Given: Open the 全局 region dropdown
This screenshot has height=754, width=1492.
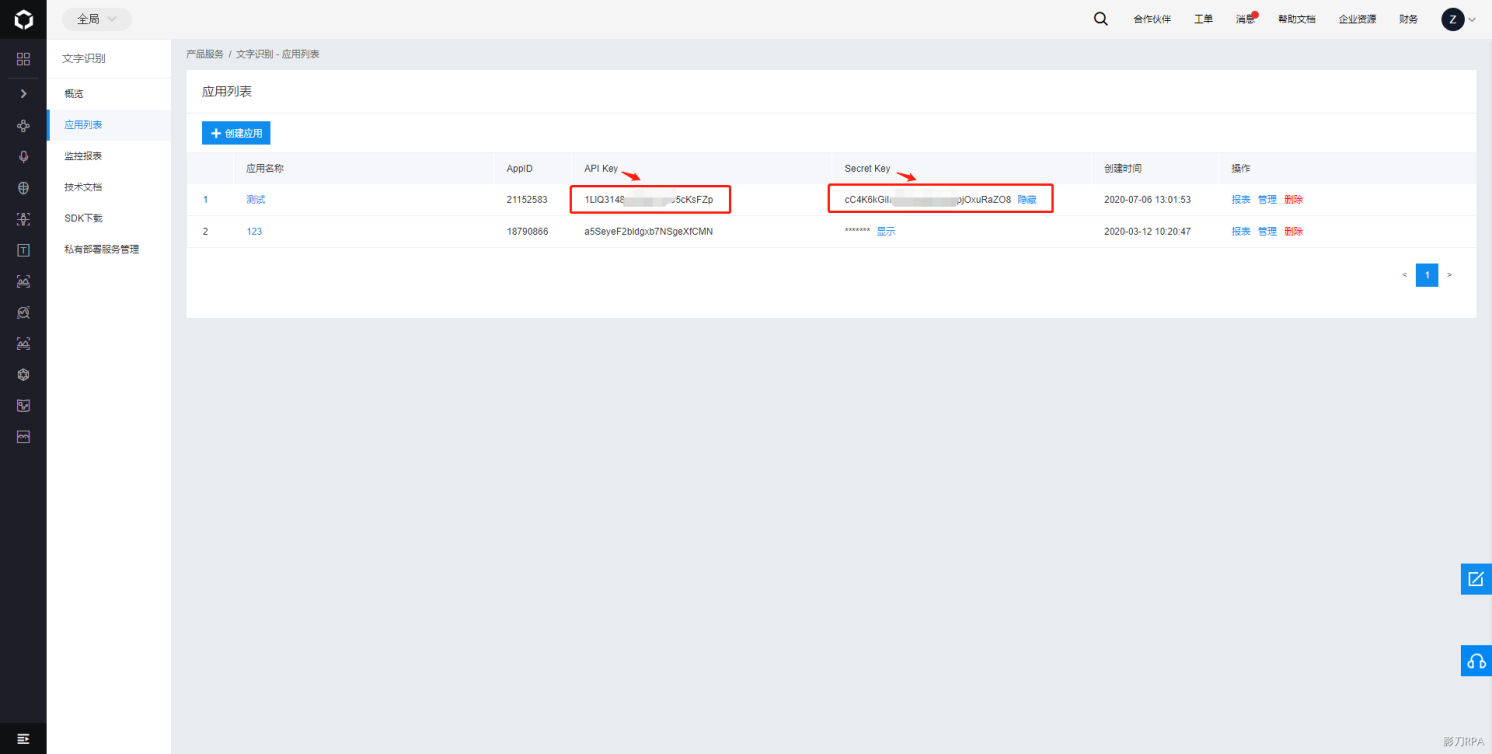Looking at the screenshot, I should point(97,19).
